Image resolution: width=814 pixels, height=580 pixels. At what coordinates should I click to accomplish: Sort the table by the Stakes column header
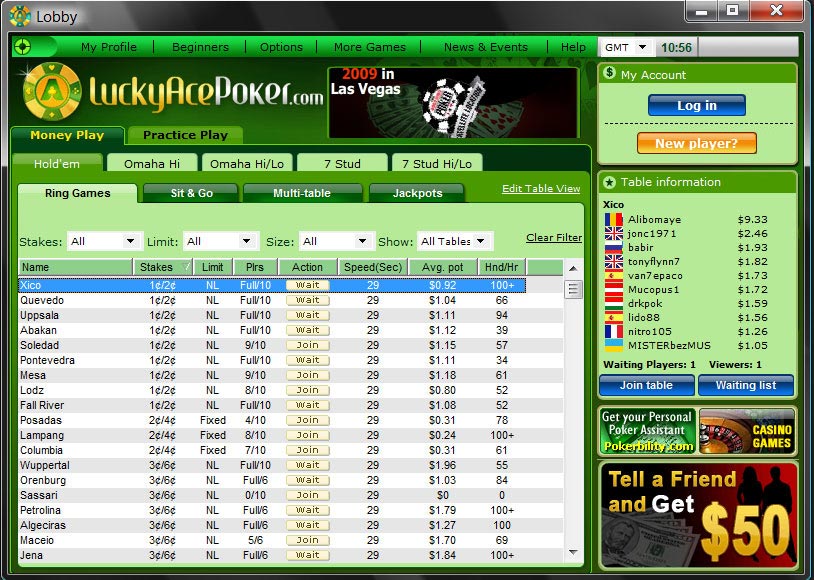click(163, 267)
